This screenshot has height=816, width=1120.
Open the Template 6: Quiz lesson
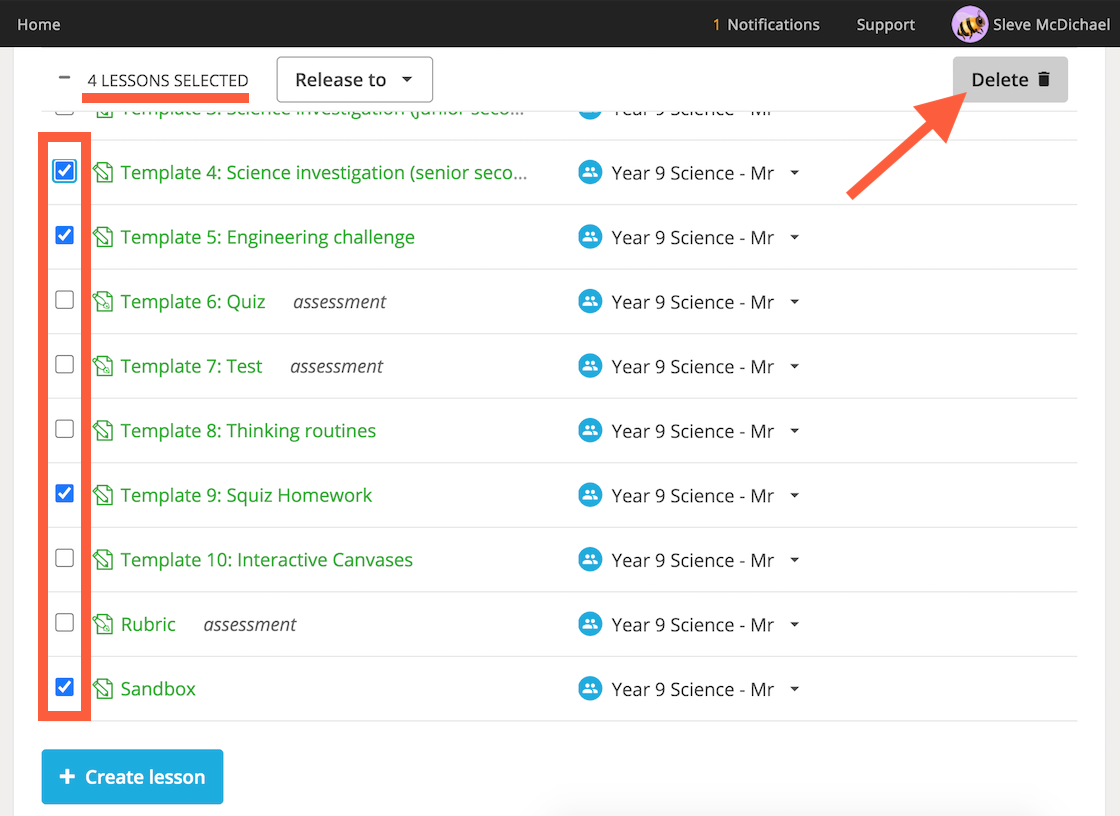click(x=193, y=302)
